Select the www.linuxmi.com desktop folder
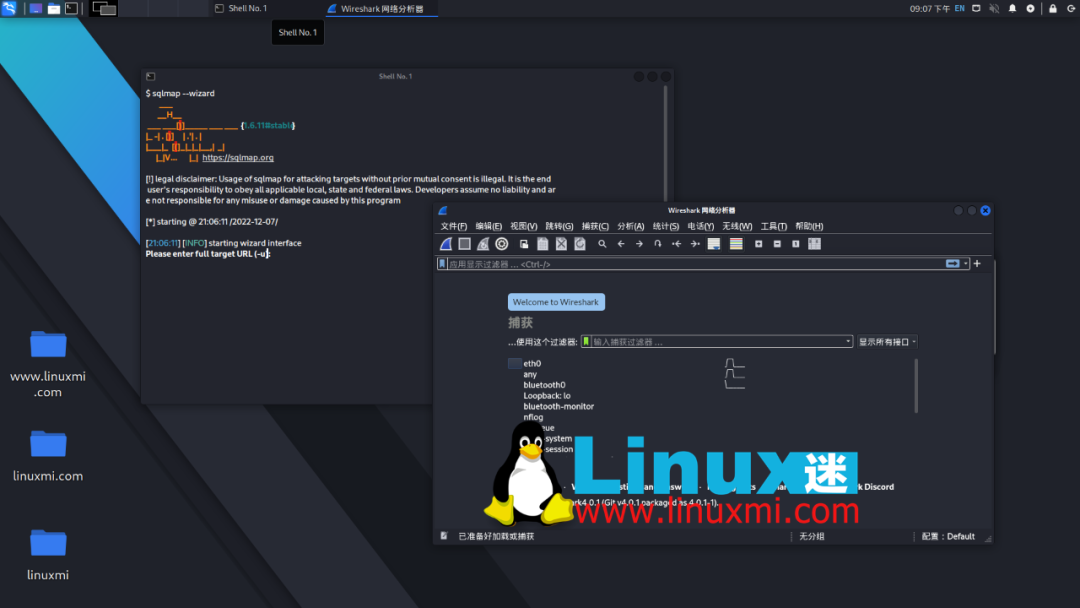1080x608 pixels. (x=48, y=364)
